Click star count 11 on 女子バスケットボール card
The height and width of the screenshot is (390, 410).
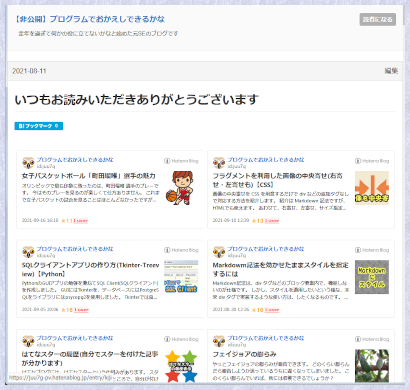[x=67, y=221]
